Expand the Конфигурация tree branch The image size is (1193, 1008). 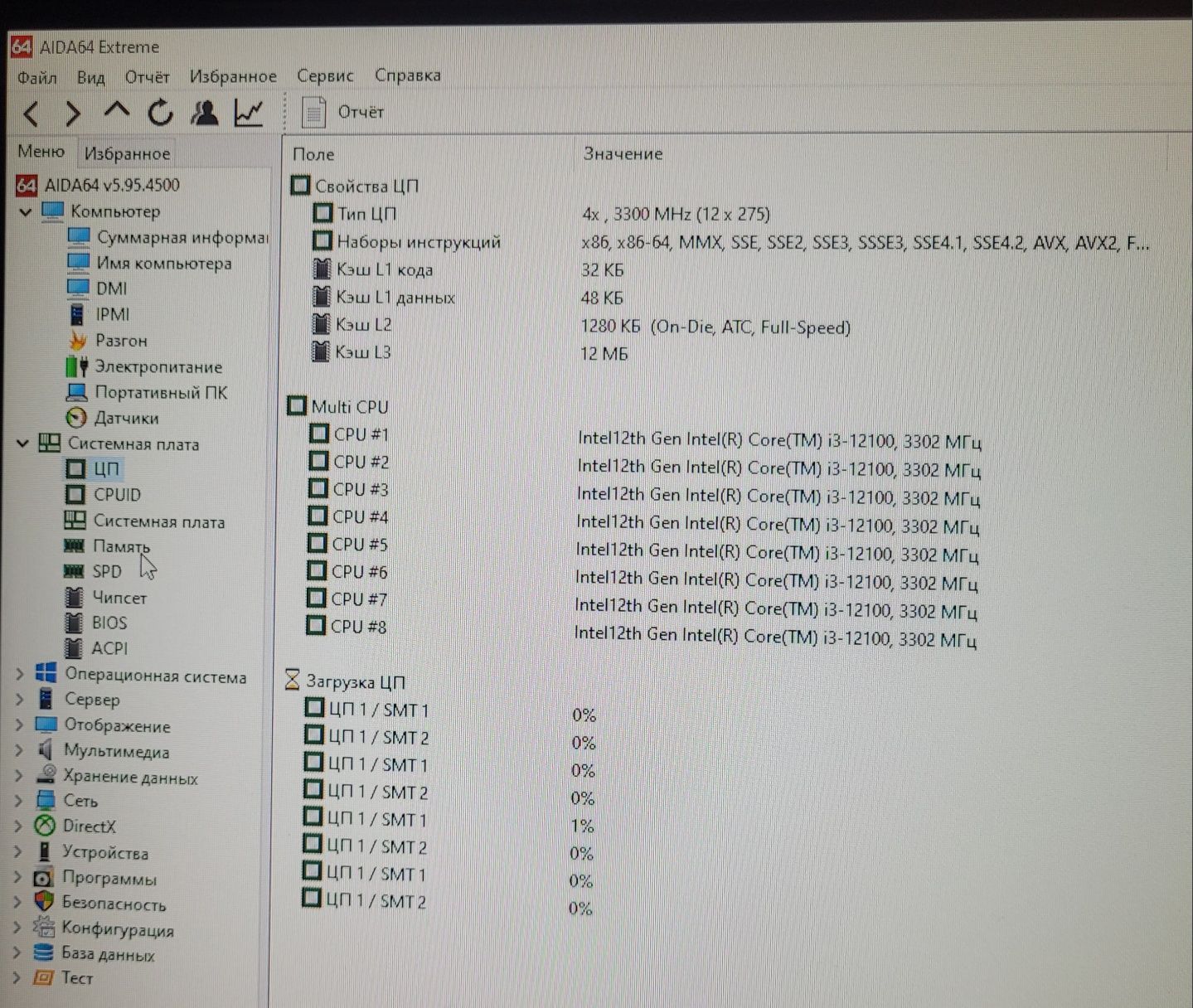point(17,928)
